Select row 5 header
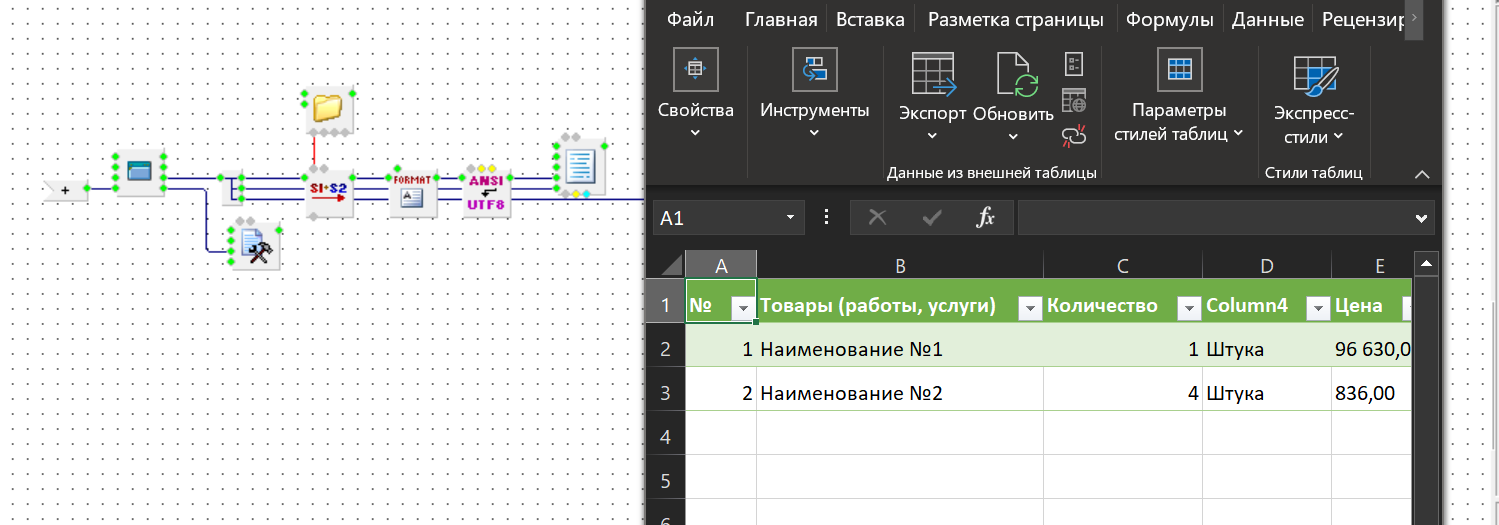1499x525 pixels. click(x=666, y=481)
